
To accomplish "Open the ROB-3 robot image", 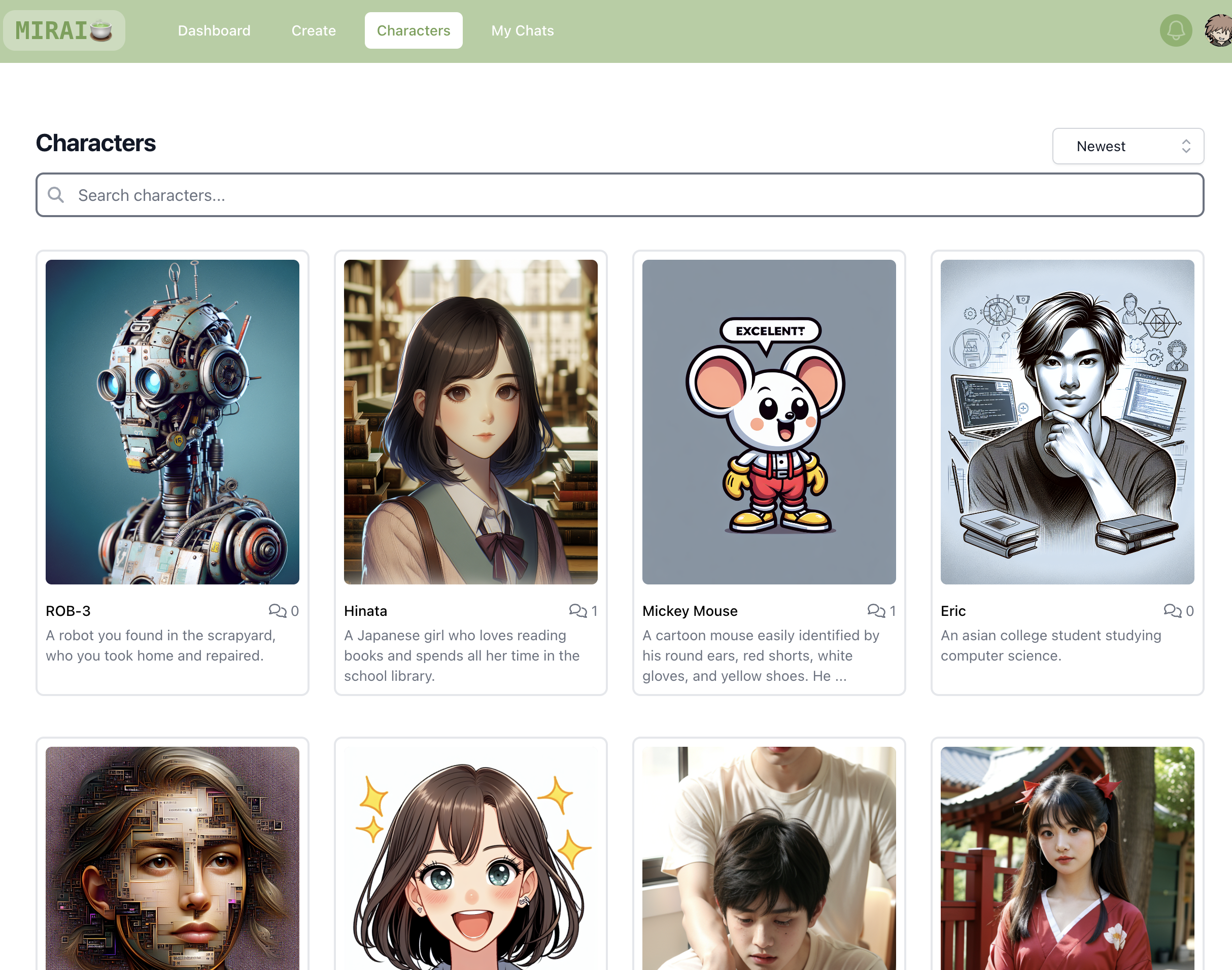I will pos(172,422).
